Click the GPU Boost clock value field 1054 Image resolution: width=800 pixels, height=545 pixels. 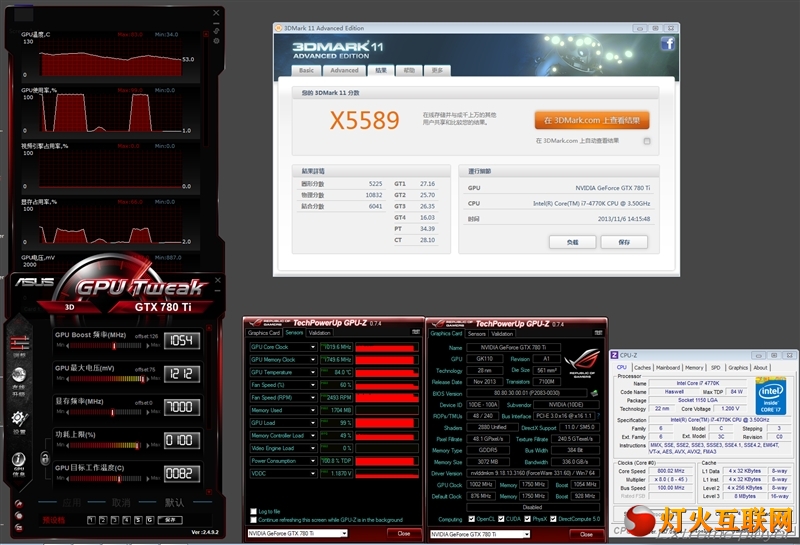tap(182, 340)
